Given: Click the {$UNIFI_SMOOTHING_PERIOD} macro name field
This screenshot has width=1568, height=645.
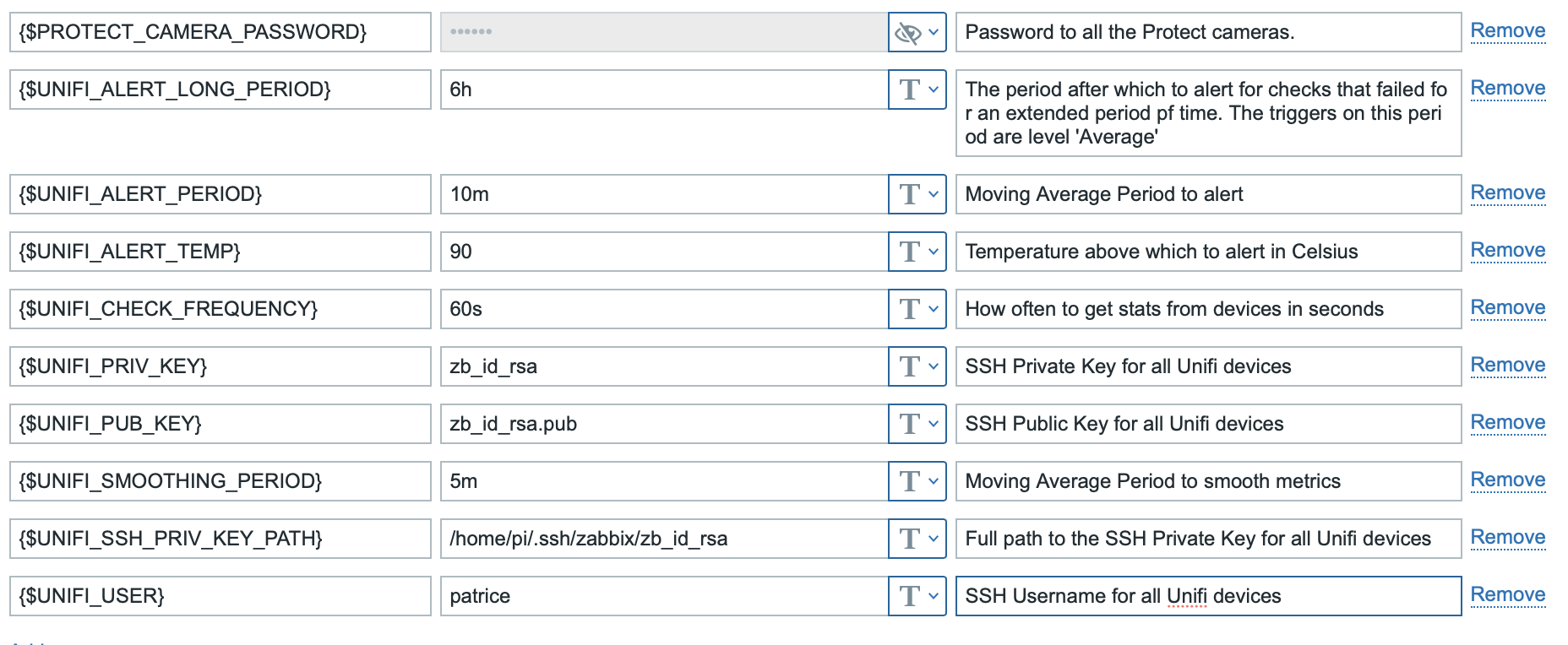Looking at the screenshot, I should [x=220, y=481].
